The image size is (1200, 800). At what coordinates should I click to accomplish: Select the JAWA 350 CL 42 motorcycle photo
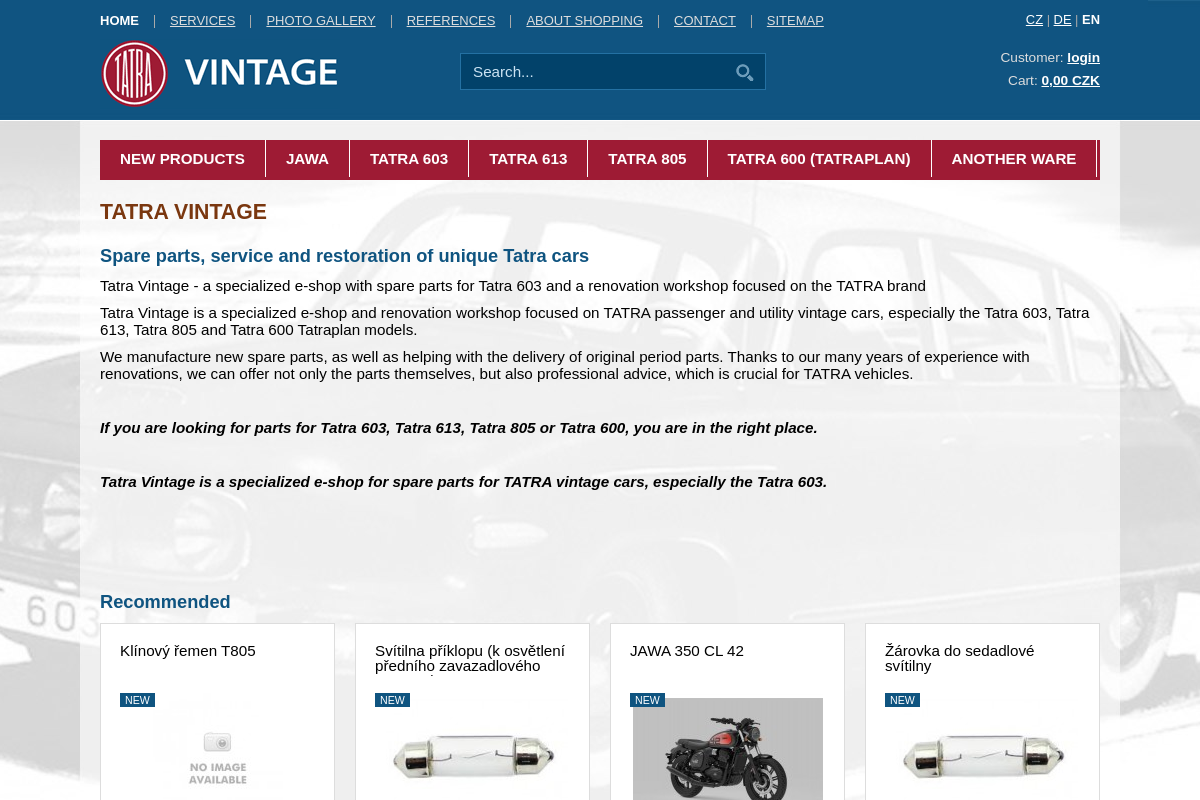pos(727,755)
